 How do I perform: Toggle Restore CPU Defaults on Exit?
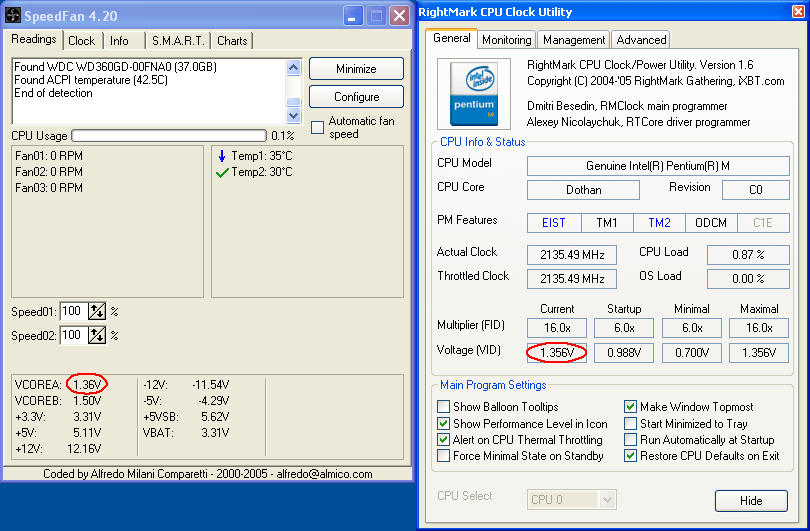(x=630, y=456)
